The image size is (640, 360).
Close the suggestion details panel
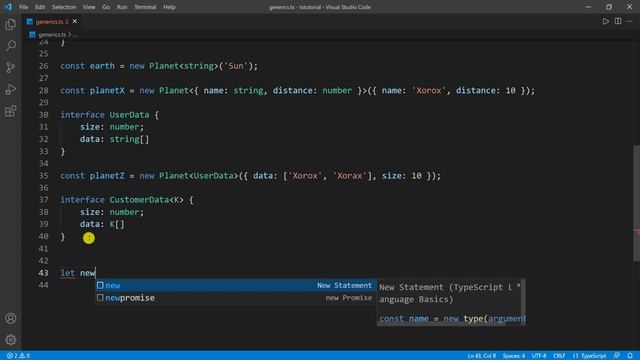pyautogui.click(x=518, y=285)
